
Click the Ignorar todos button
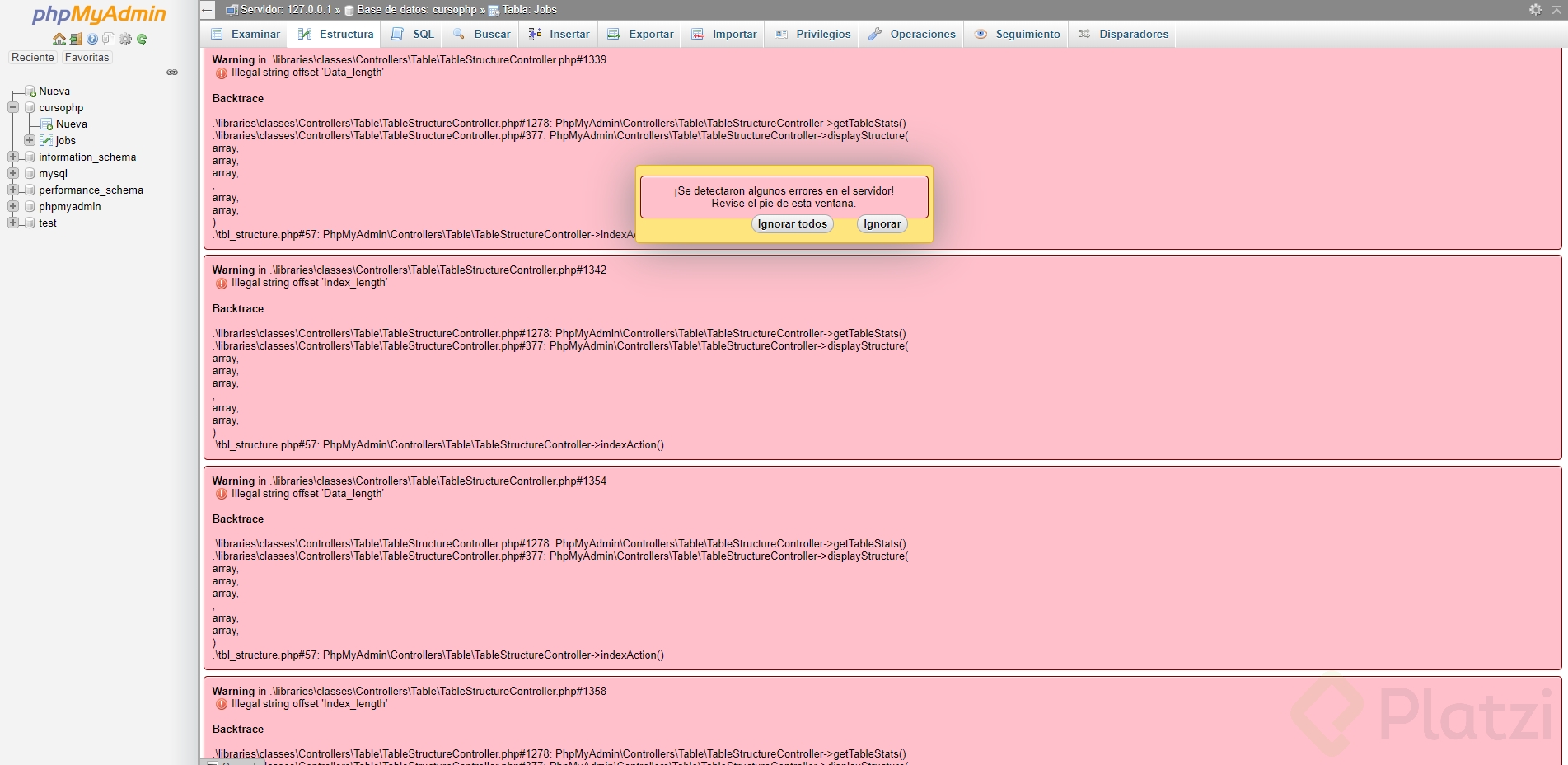791,223
